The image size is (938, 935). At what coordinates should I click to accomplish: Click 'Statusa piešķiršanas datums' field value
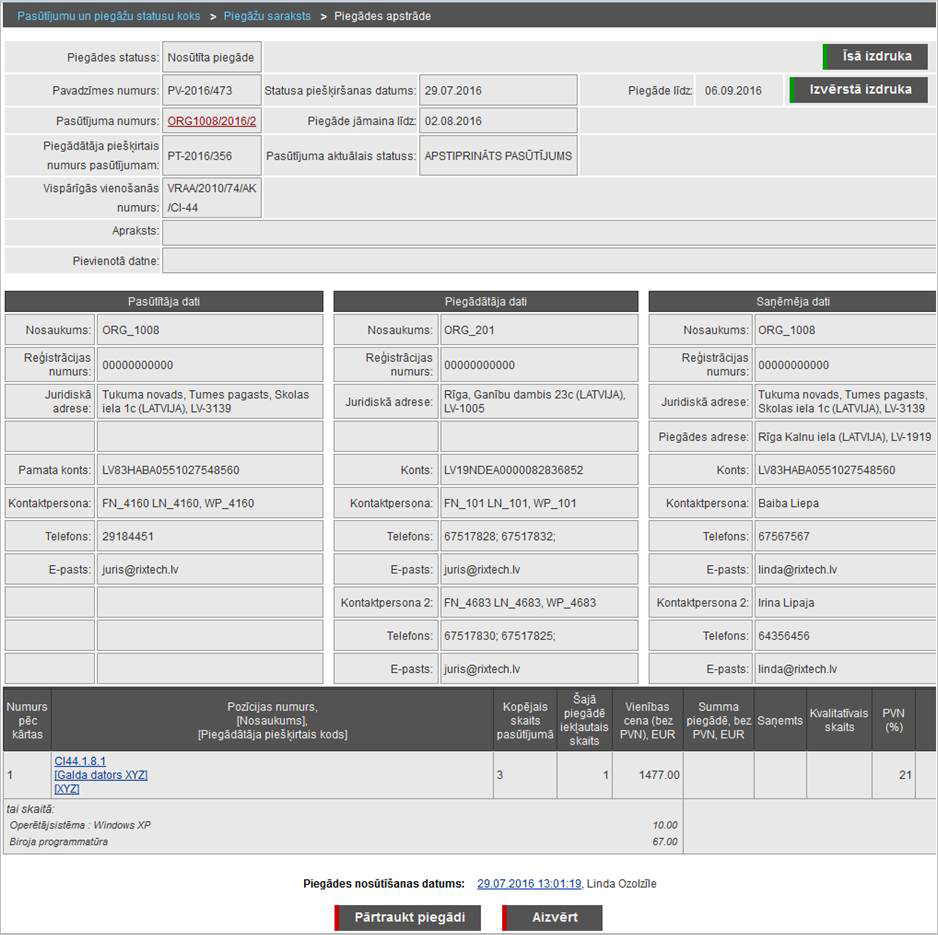pyautogui.click(x=498, y=91)
